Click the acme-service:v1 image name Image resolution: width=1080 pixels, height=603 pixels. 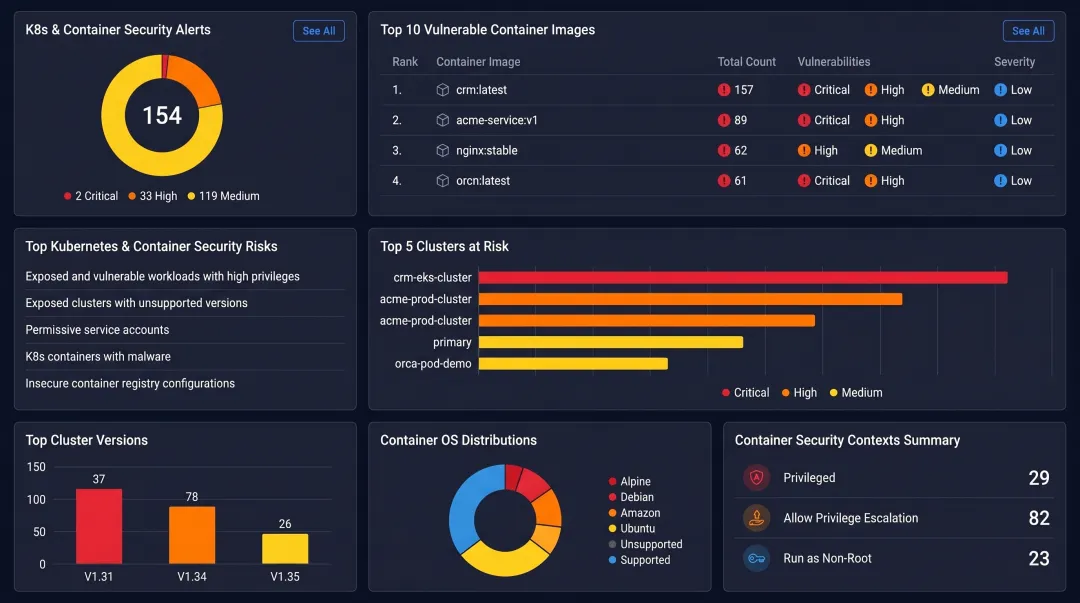pyautogui.click(x=497, y=121)
